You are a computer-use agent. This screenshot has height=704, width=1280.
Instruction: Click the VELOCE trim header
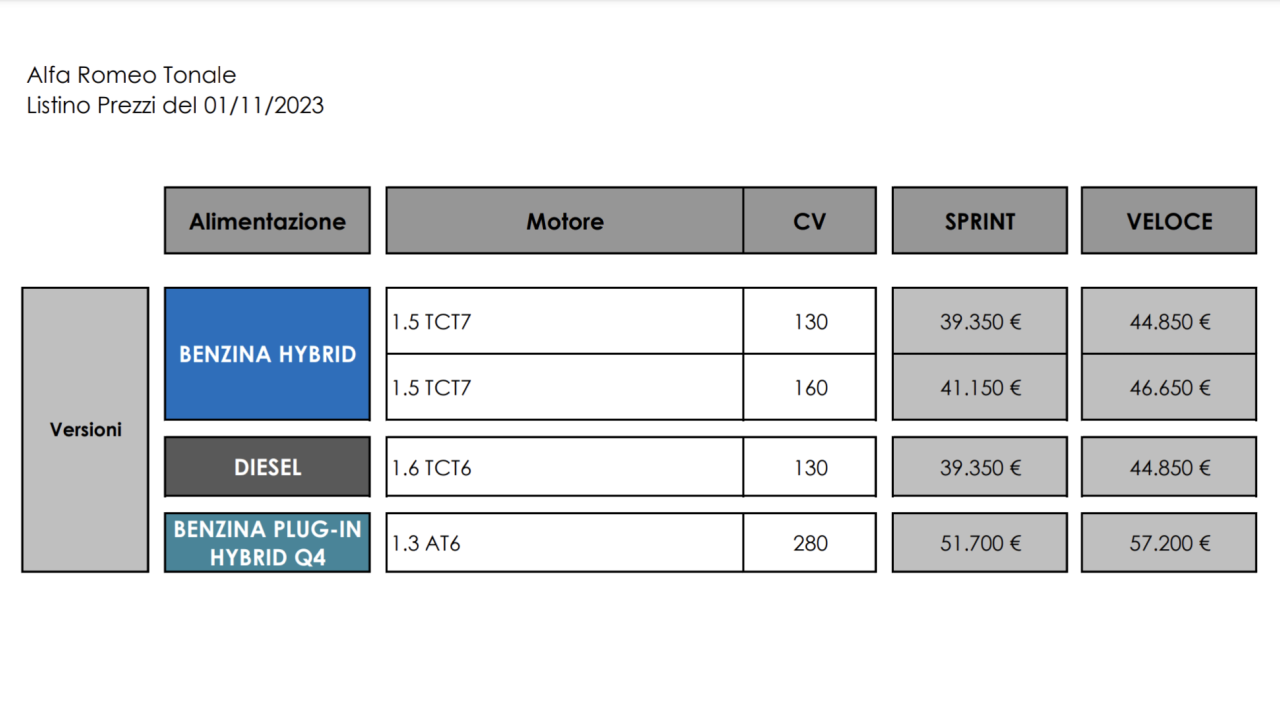click(1168, 221)
